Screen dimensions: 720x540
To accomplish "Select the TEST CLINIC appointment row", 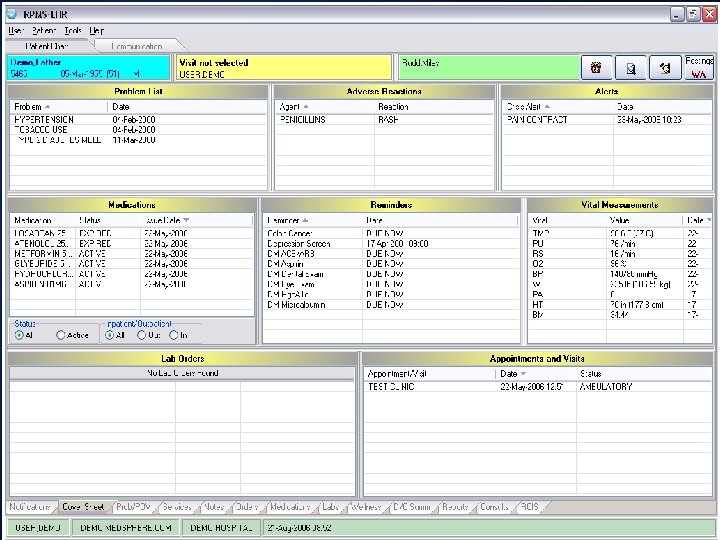I will click(x=537, y=387).
